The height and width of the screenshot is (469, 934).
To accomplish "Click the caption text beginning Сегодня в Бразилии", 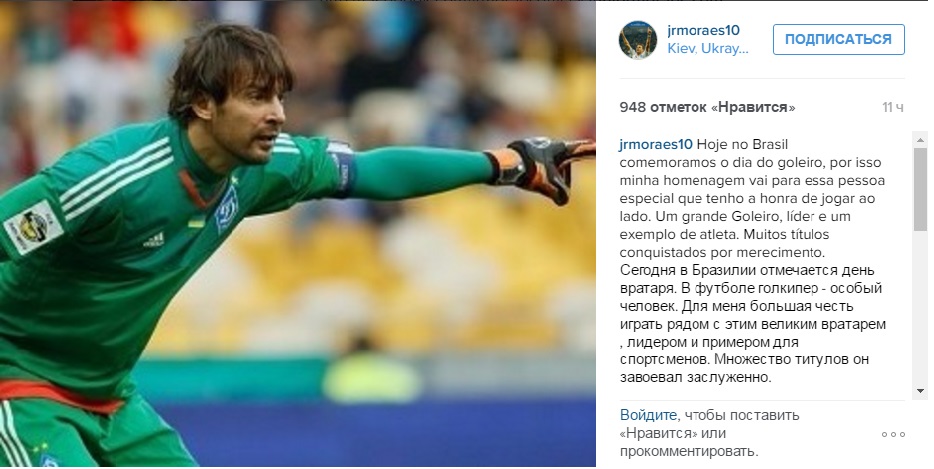I will 753,324.
